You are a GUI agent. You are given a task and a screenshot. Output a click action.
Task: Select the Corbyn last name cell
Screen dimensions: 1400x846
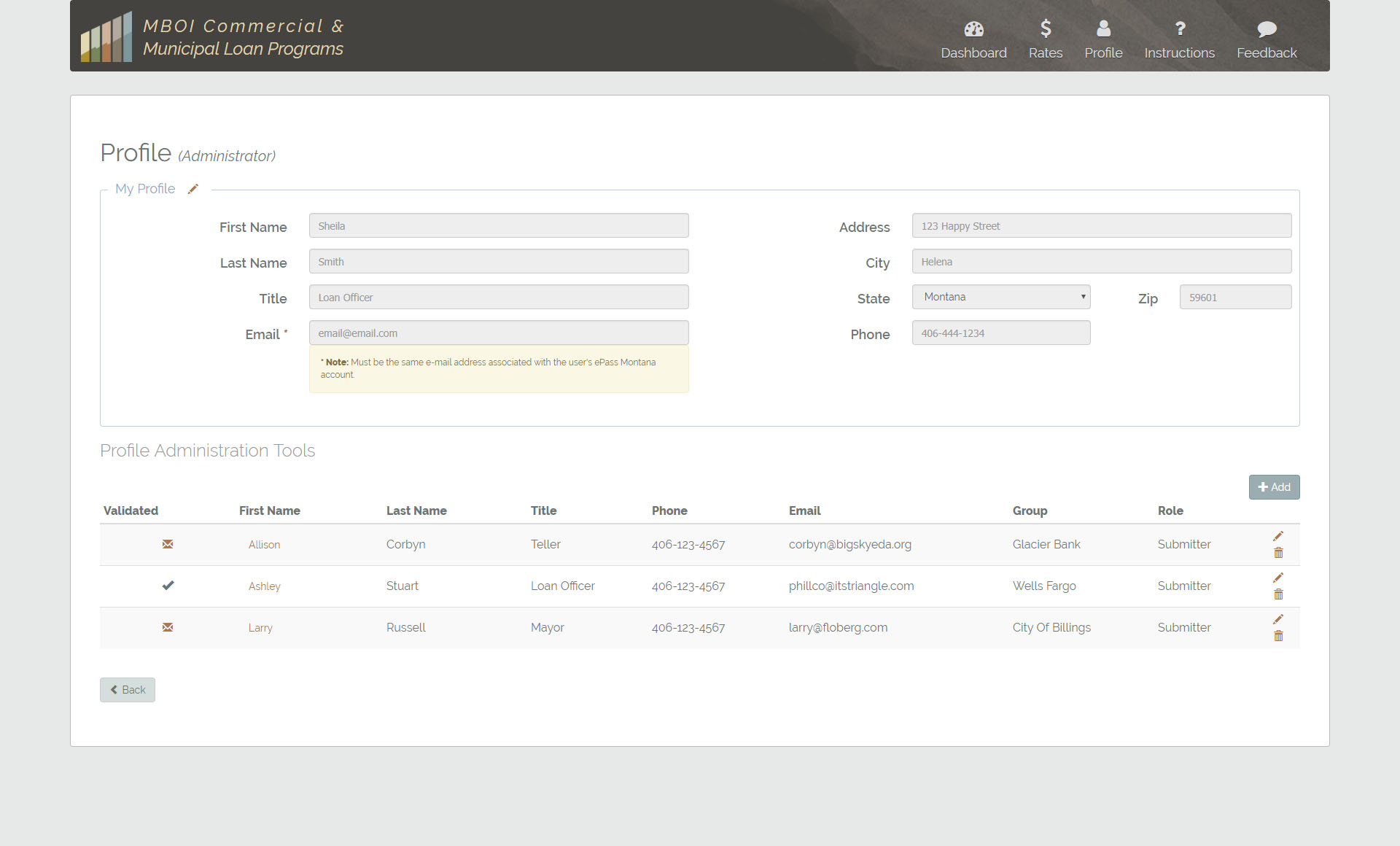[405, 544]
